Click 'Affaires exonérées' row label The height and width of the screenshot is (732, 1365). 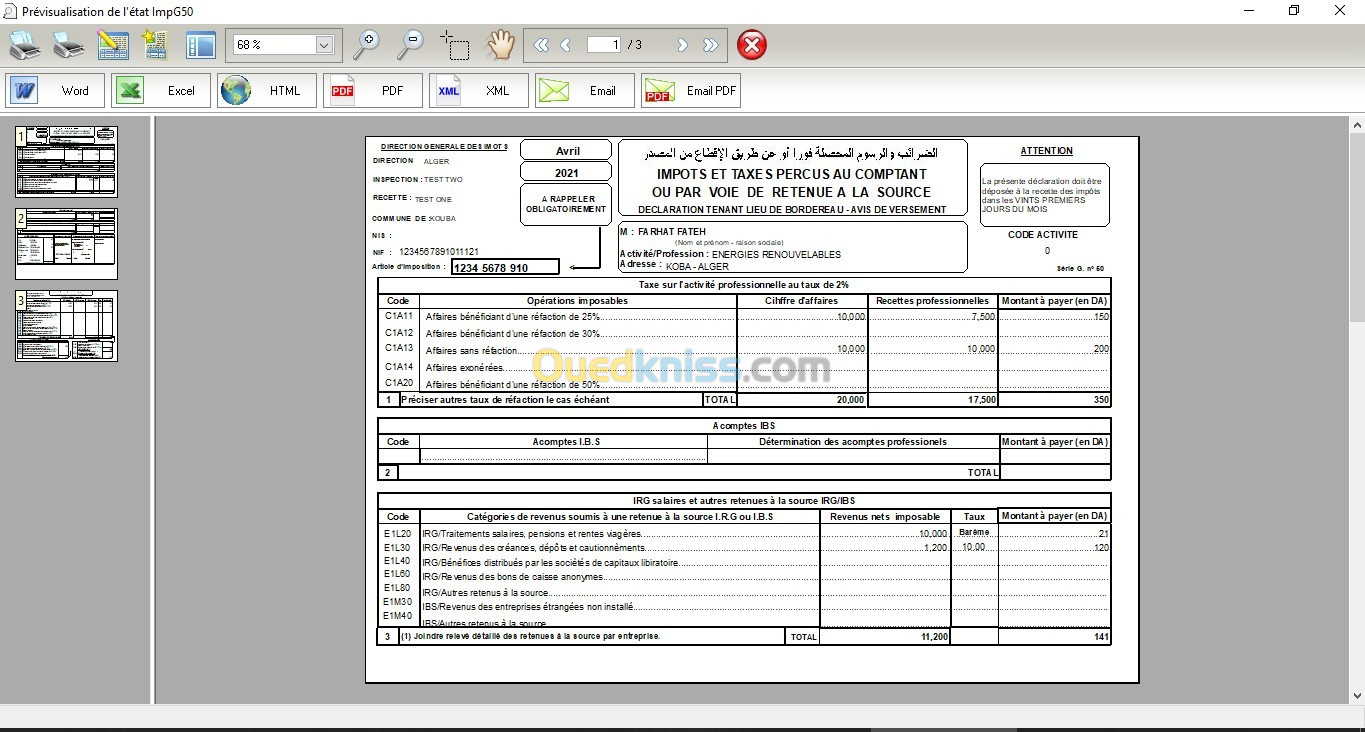pos(465,368)
